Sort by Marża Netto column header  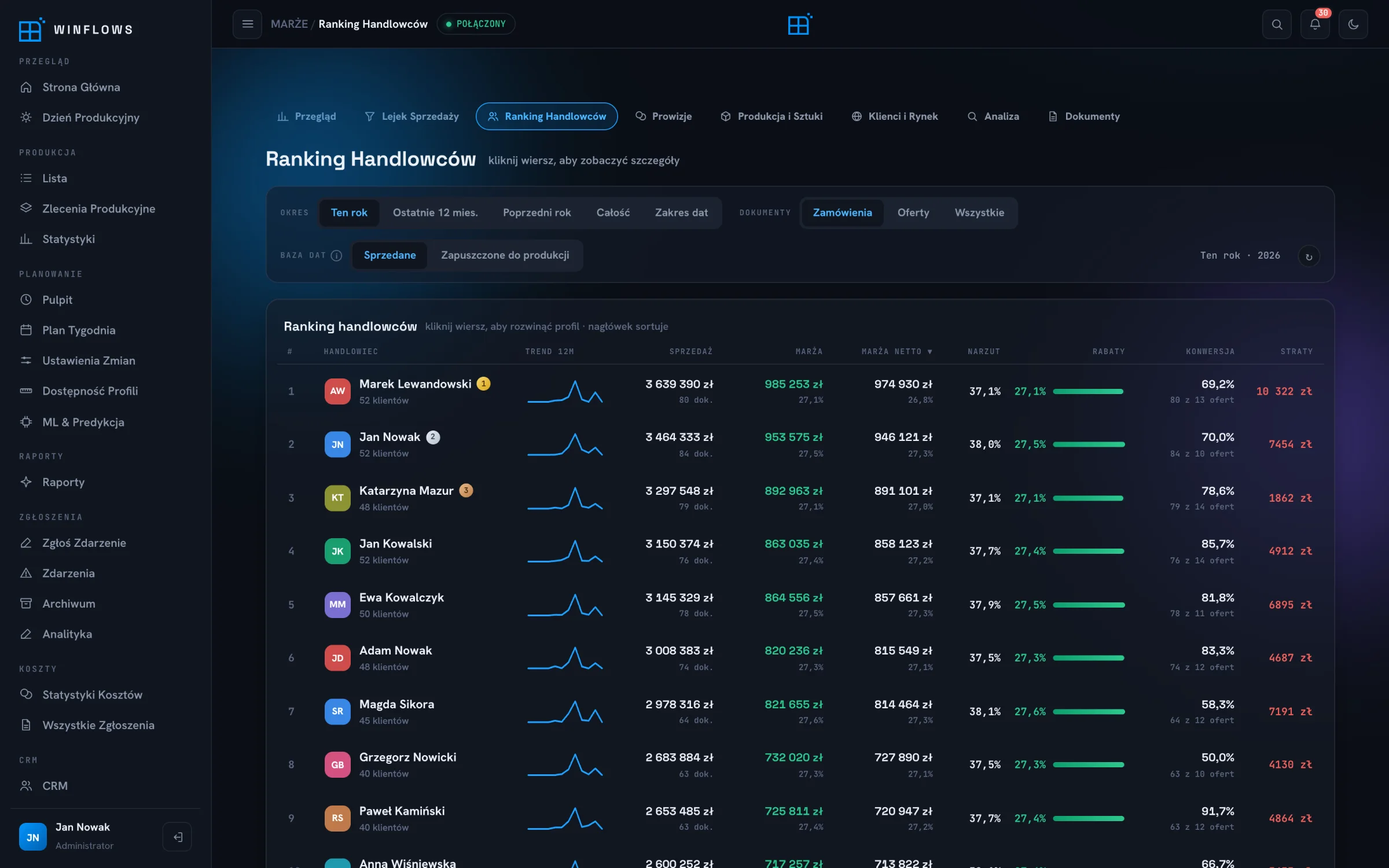[897, 352]
